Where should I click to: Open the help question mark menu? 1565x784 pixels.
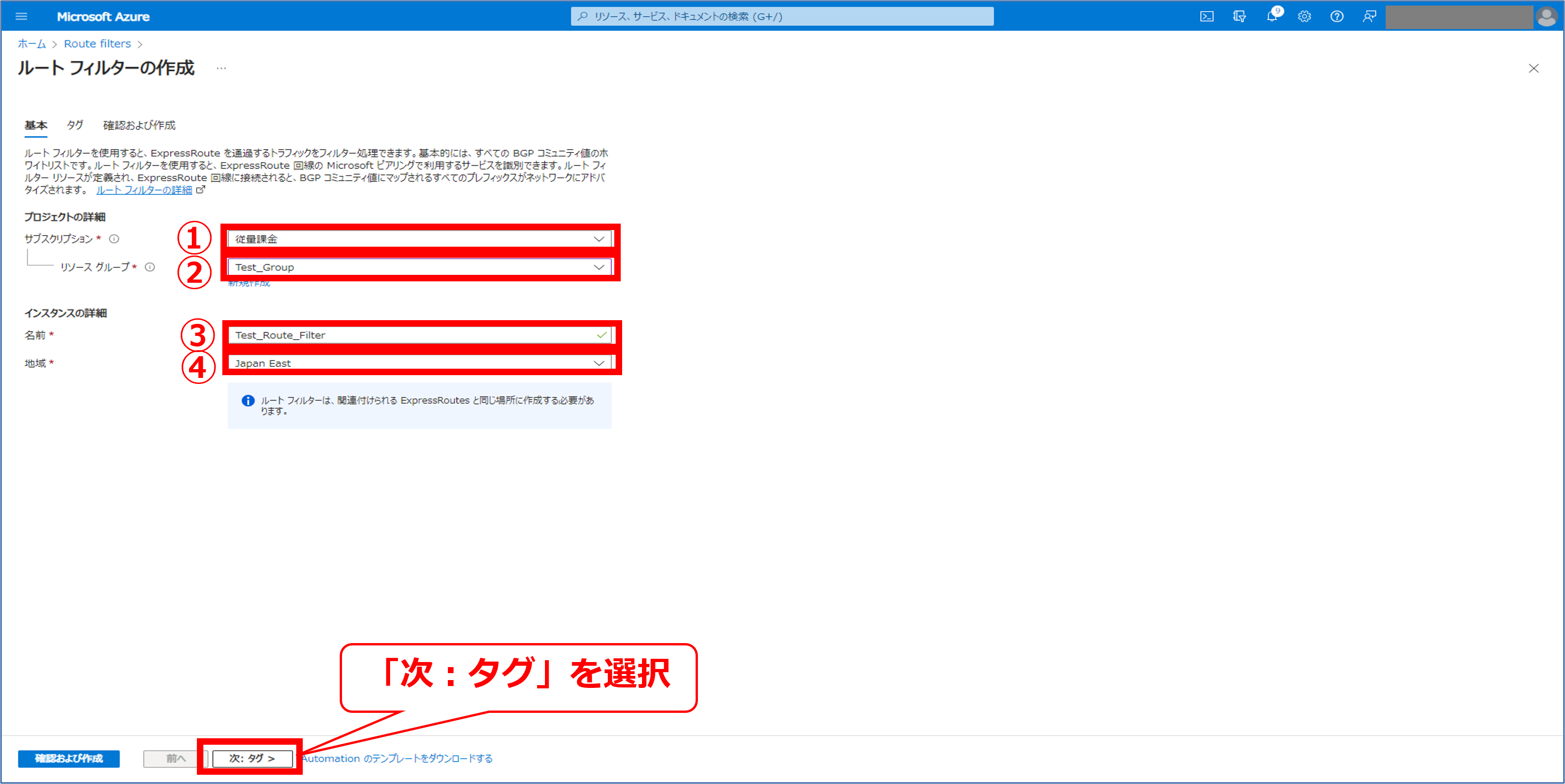click(1337, 16)
